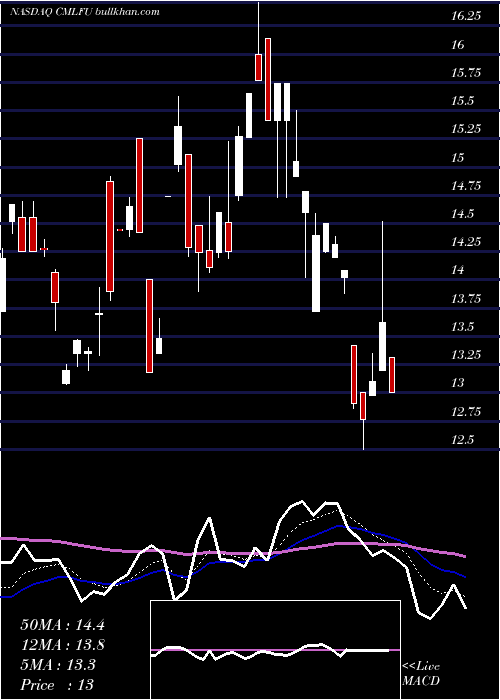Click the 15.25 price axis label

[x=467, y=129]
